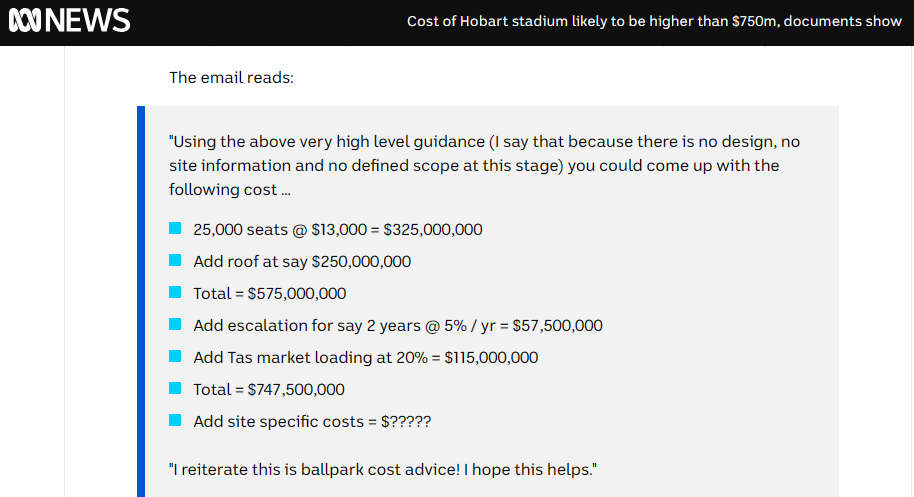Click the bullet before Total $747,500,000
The image size is (914, 497).
tap(175, 389)
